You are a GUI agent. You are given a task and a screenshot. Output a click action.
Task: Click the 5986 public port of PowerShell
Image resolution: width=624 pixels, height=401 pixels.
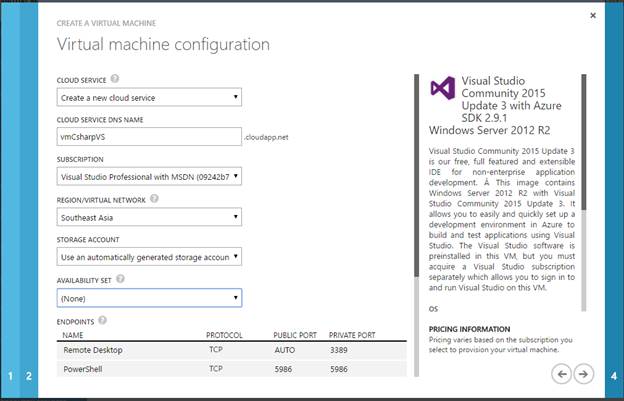tap(283, 369)
